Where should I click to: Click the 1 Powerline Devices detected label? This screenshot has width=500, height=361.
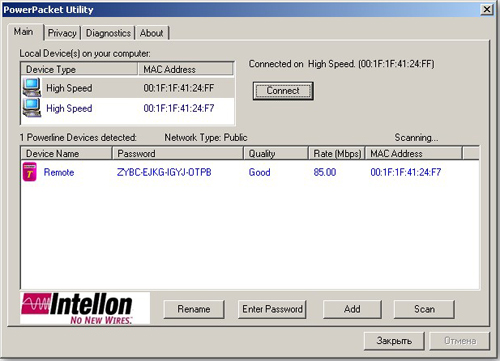[78, 137]
